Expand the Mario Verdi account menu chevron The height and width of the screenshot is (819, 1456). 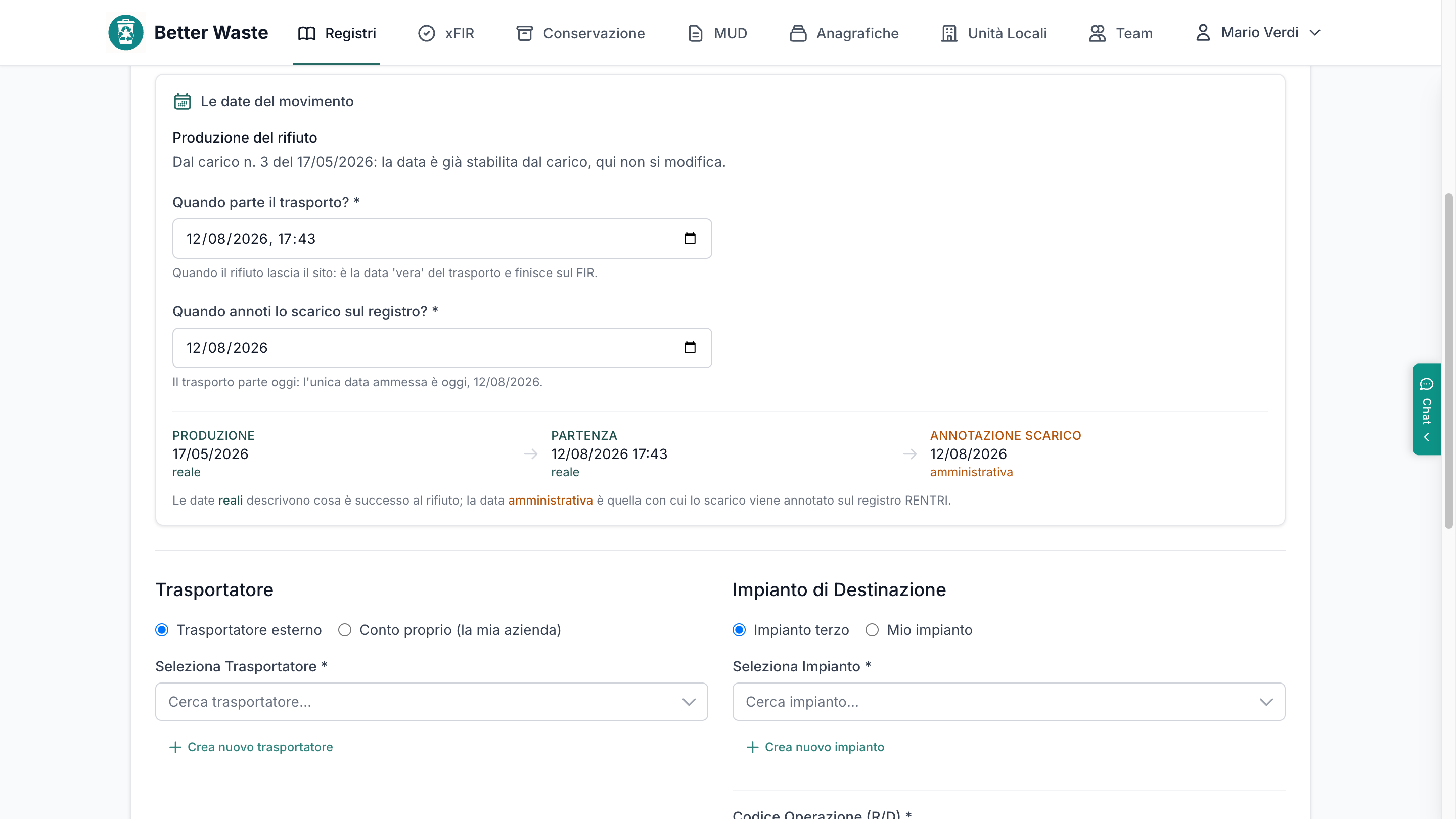coord(1315,33)
